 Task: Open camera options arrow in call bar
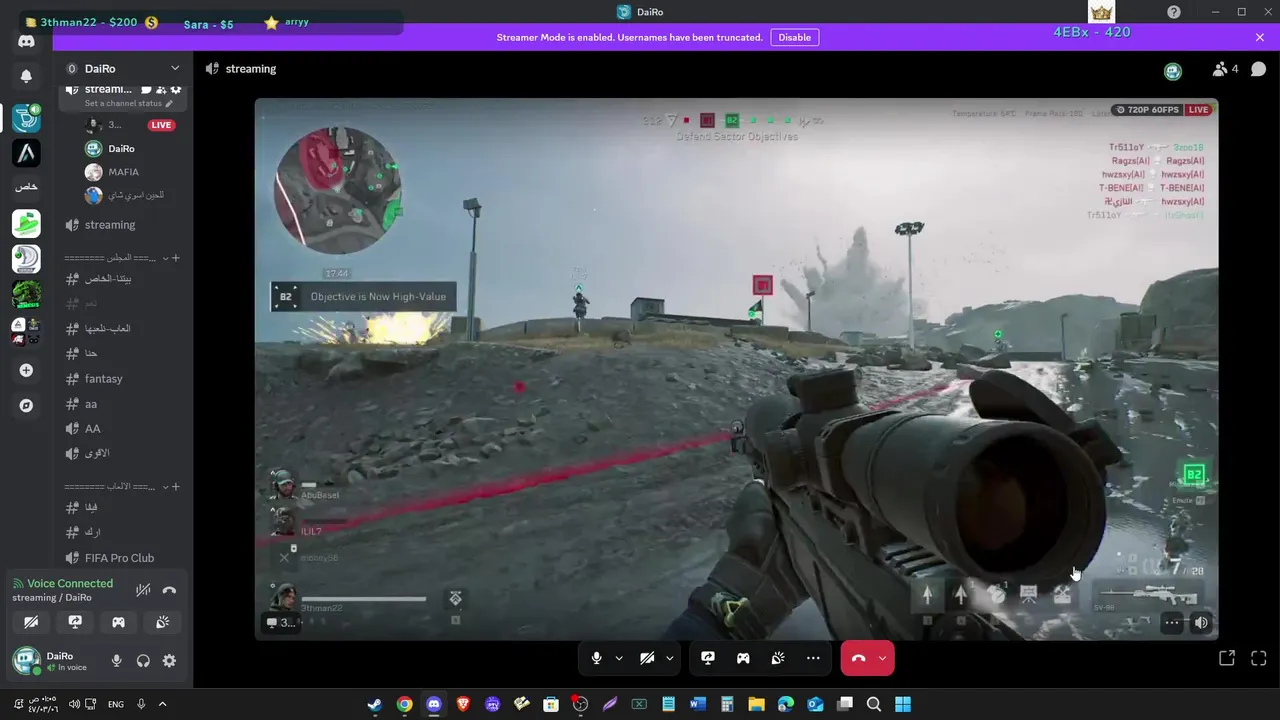(669, 658)
